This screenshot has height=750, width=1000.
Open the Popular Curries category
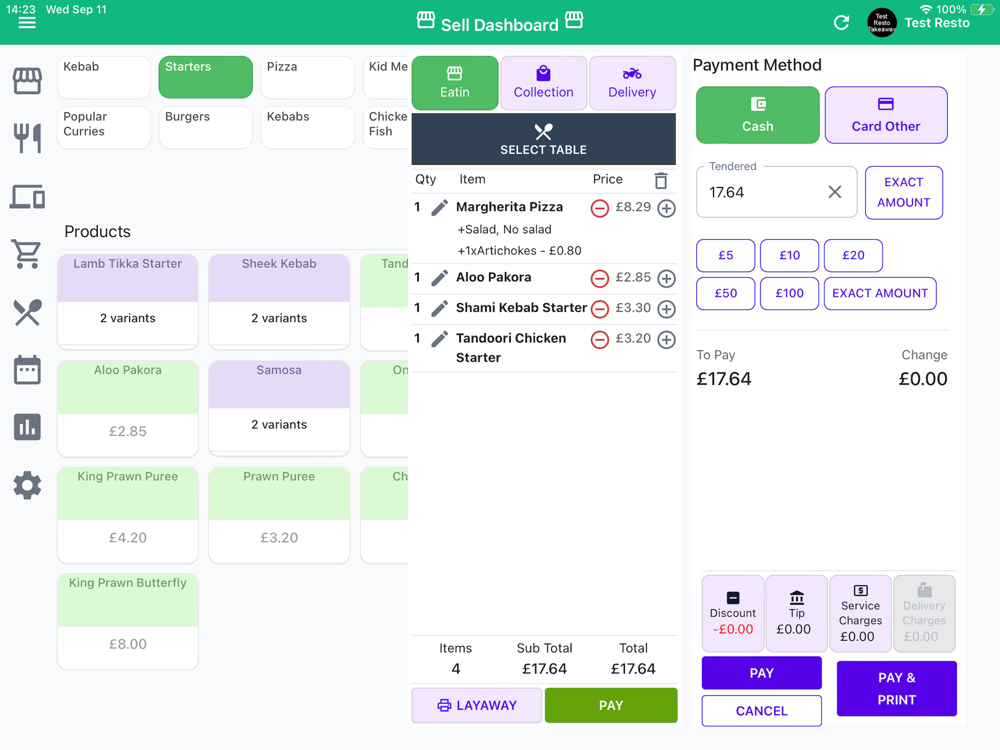coord(104,127)
